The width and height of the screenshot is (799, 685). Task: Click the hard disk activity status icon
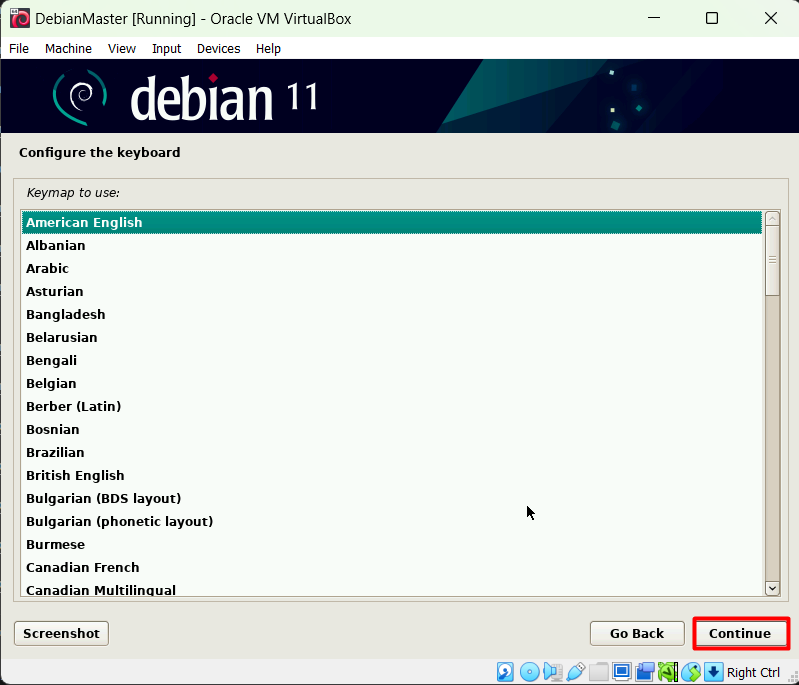point(505,672)
